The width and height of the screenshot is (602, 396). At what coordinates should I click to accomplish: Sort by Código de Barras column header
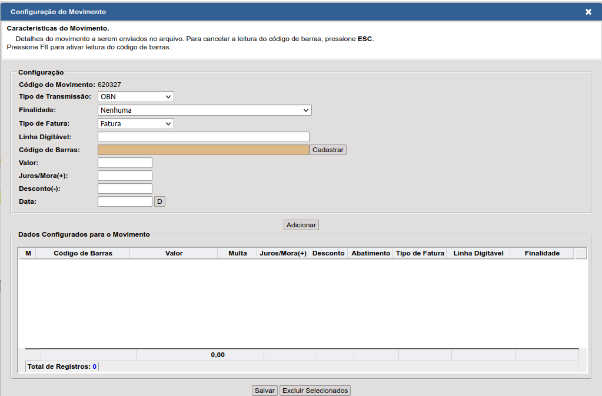(x=83, y=253)
